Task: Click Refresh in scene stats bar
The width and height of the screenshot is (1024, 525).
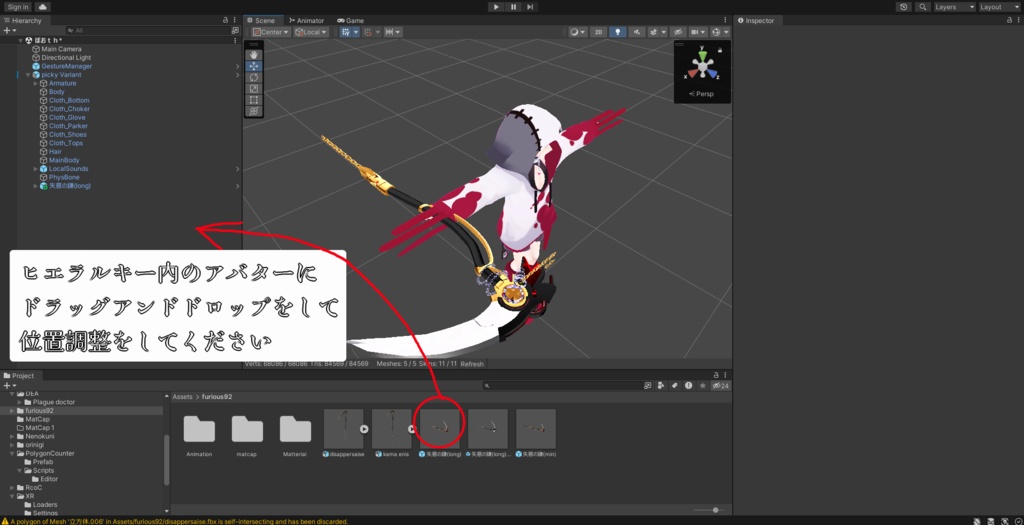Action: click(x=472, y=364)
